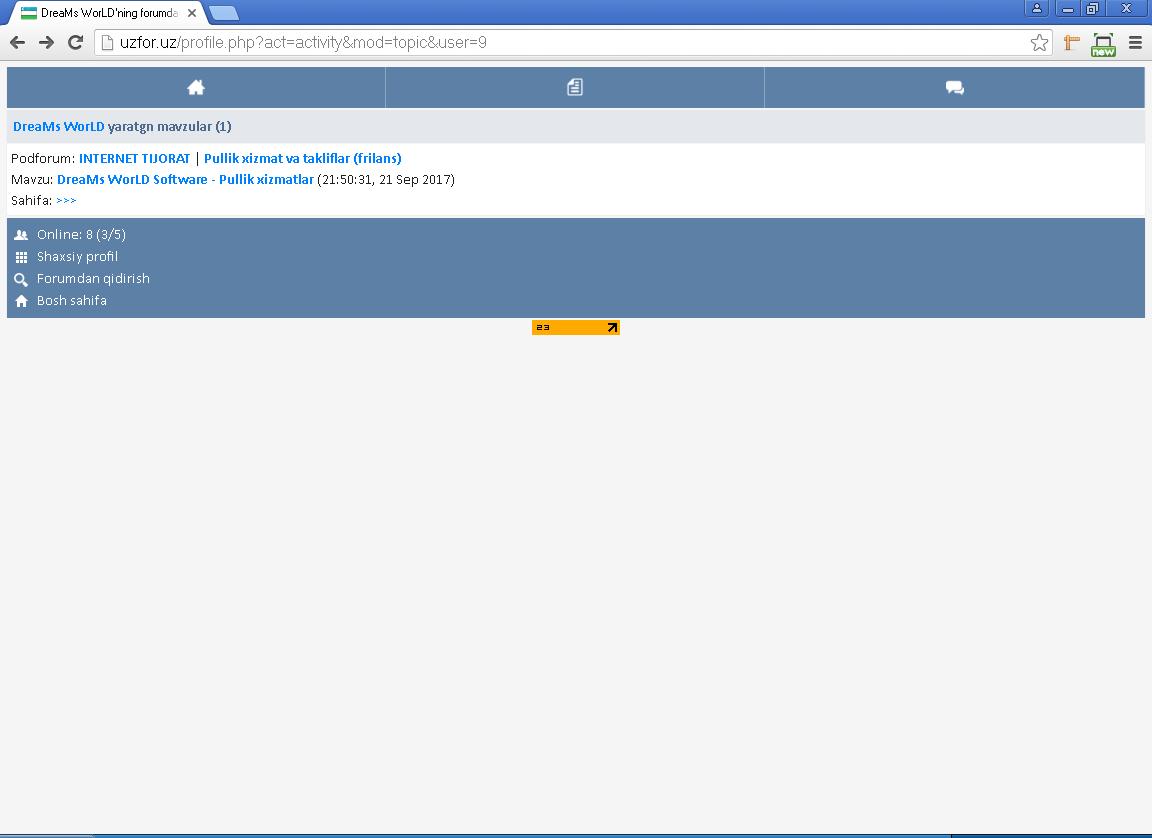The image size is (1152, 838).
Task: Go to last page via >>> link
Action: click(66, 201)
